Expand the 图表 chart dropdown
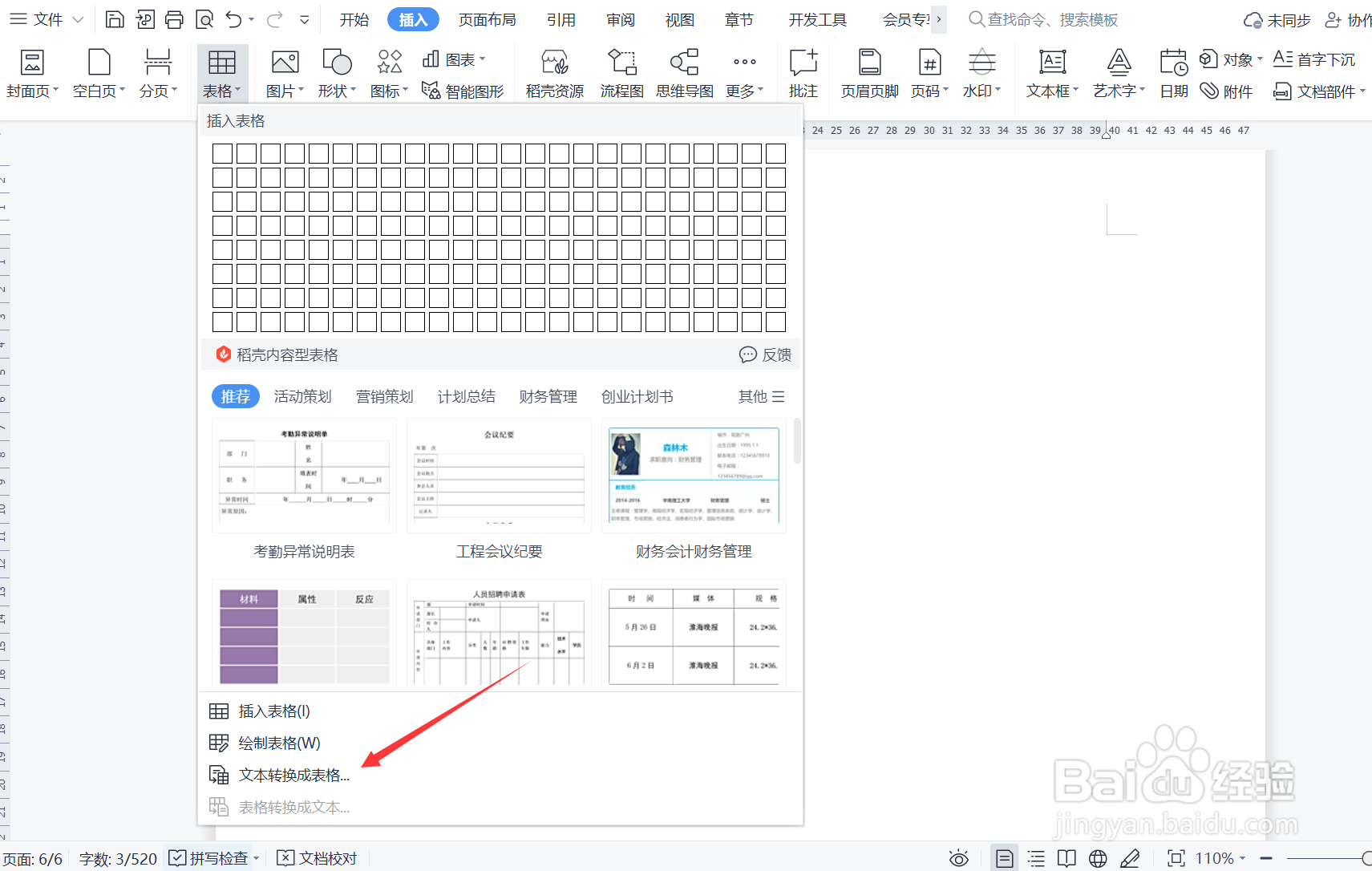 click(455, 59)
